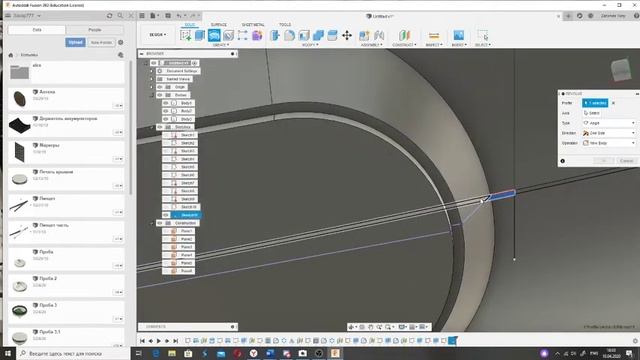Screen dimensions: 640x360
Task: Click the fourth Create tool icon
Action: (x=229, y=36)
